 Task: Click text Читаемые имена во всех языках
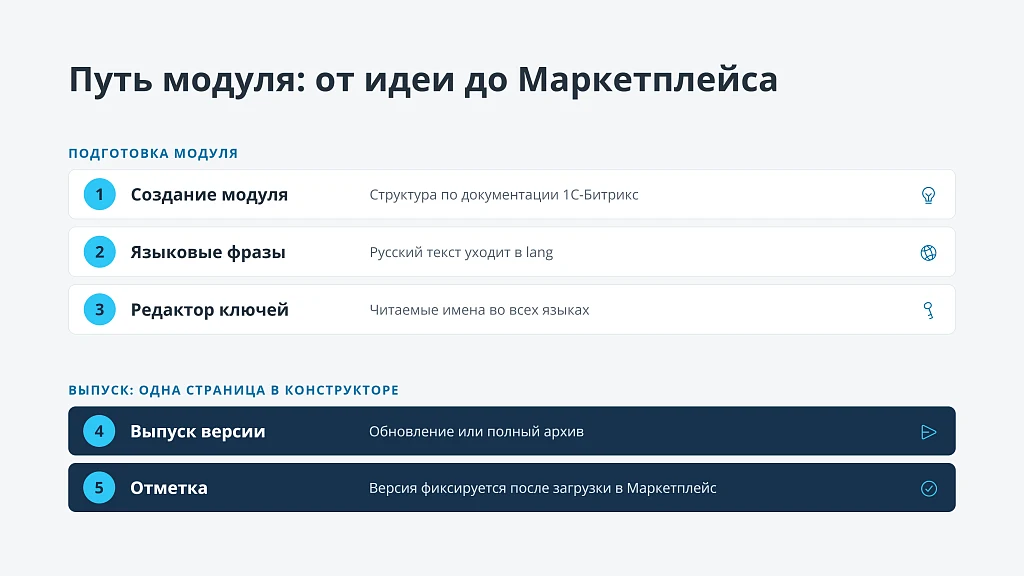(x=479, y=310)
